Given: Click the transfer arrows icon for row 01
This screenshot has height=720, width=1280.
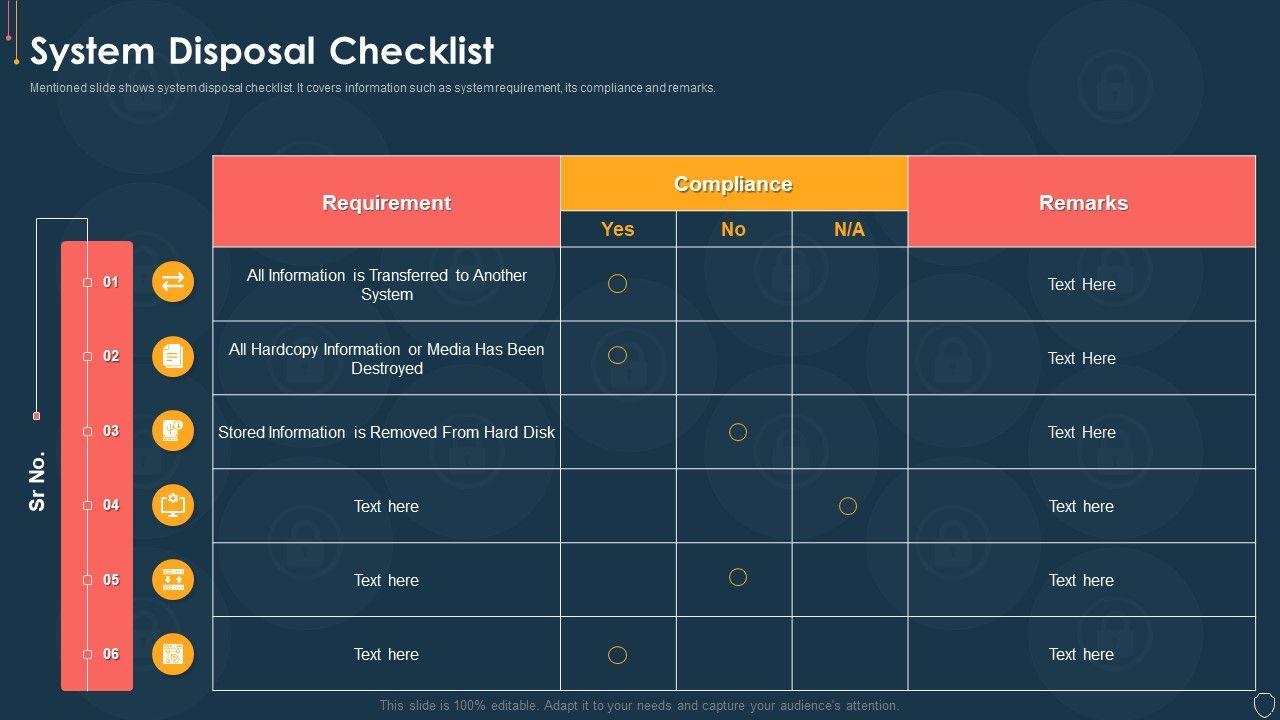Looking at the screenshot, I should [x=173, y=282].
